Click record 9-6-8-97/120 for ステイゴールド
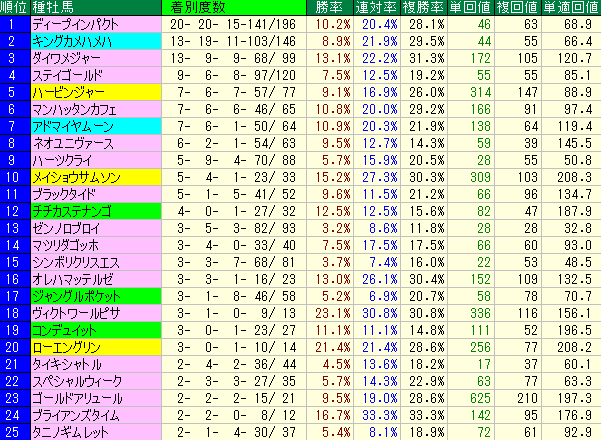Image resolution: width=601 pixels, height=440 pixels. click(234, 75)
